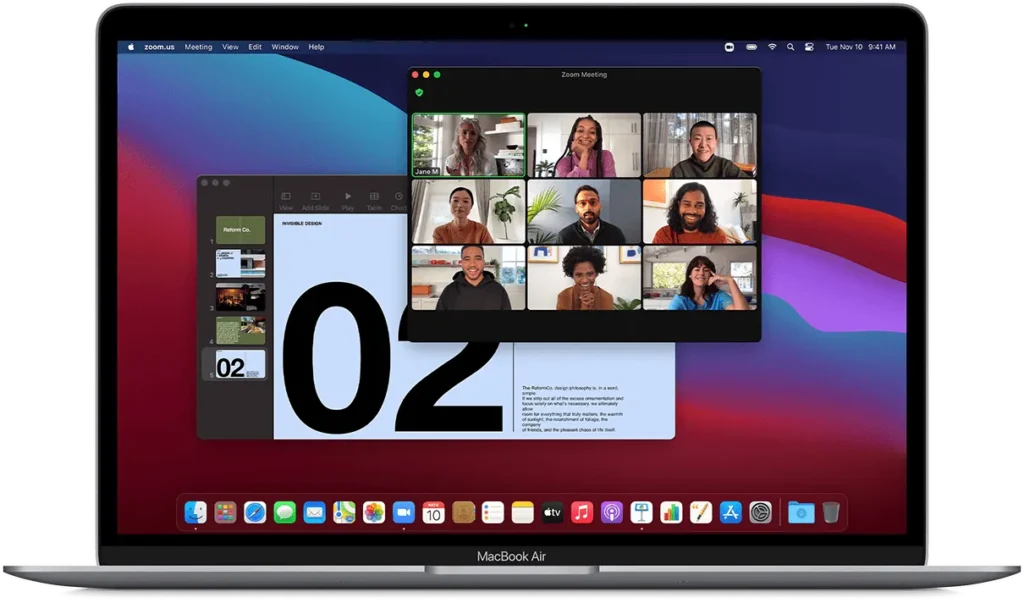Select the participant in the pink top

click(584, 145)
